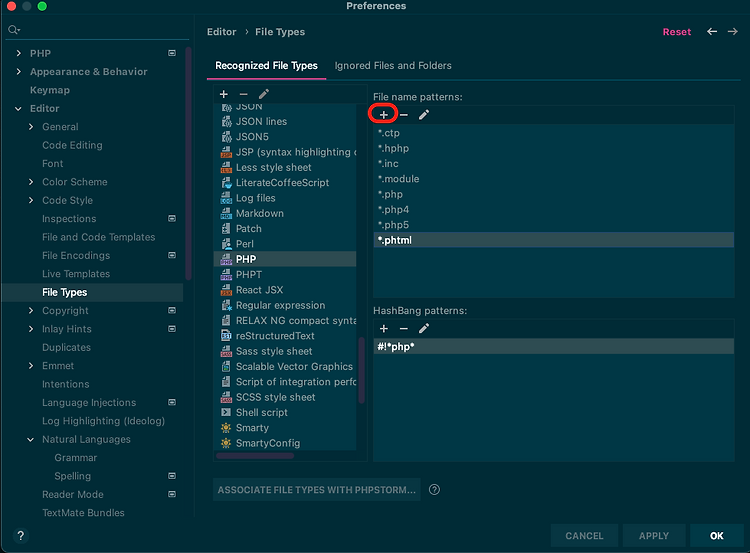Click the project-level badge next to Inspections
Viewport: 750px width, 553px height.
pyautogui.click(x=172, y=219)
